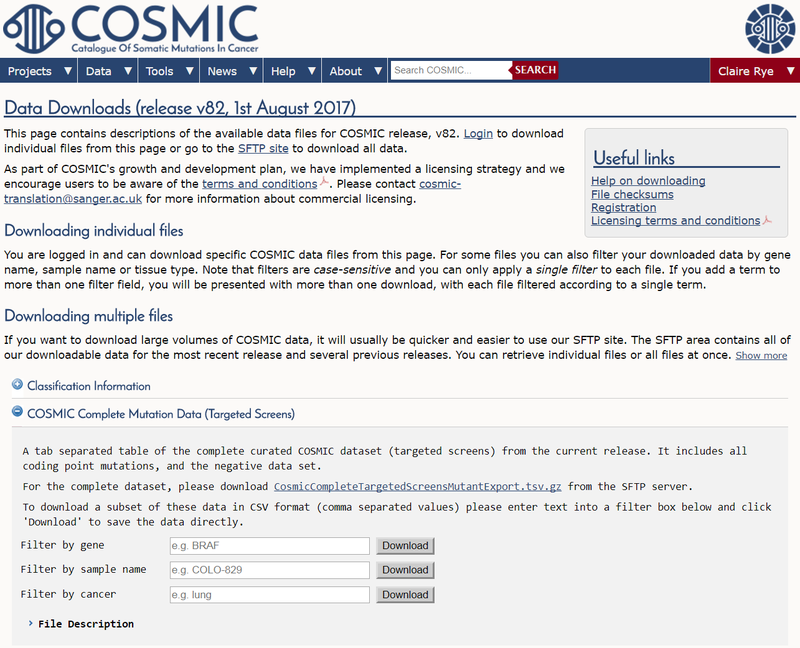Open the Projects menu dropdown
This screenshot has height=648, width=800.
pos(40,71)
